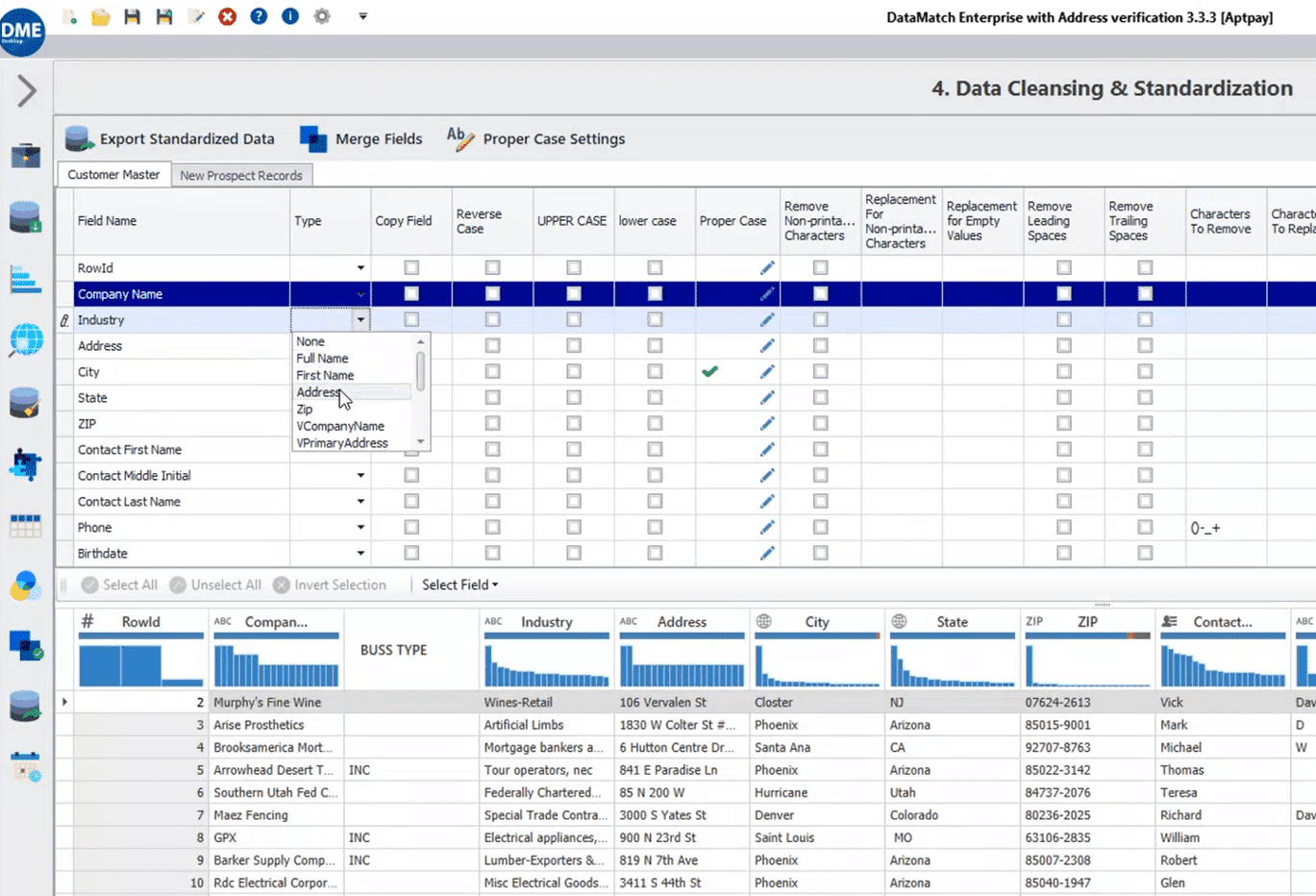This screenshot has width=1316, height=896.
Task: Click the Merge Fields button
Action: coord(361,138)
